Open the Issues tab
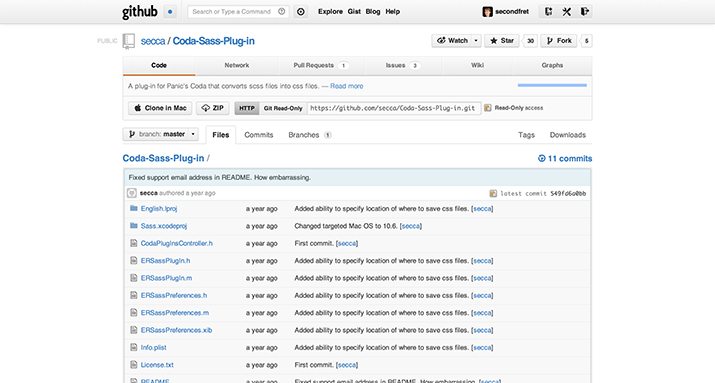 (402, 66)
